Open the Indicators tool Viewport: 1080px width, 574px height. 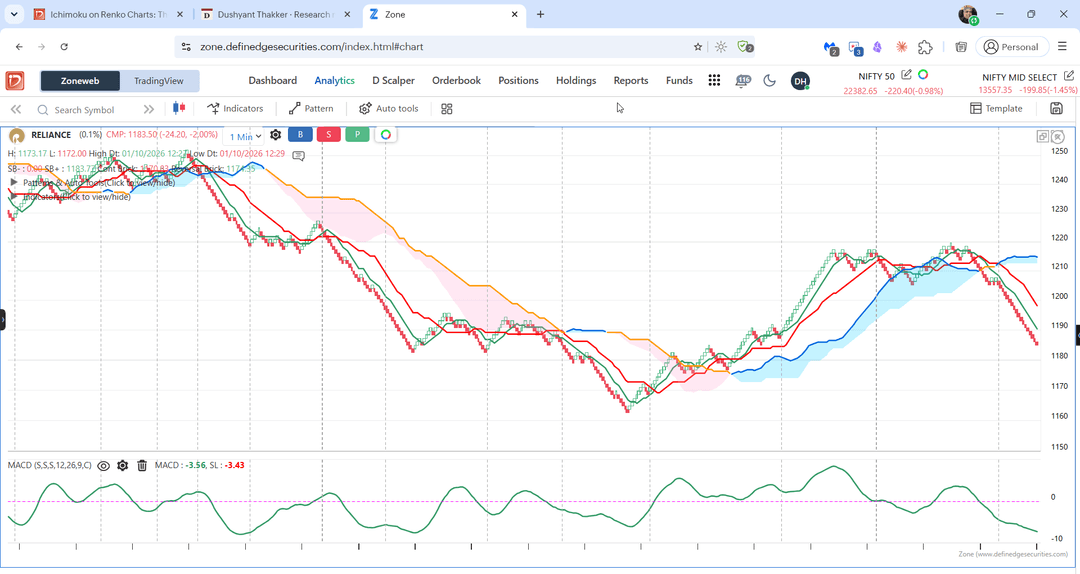coord(236,108)
